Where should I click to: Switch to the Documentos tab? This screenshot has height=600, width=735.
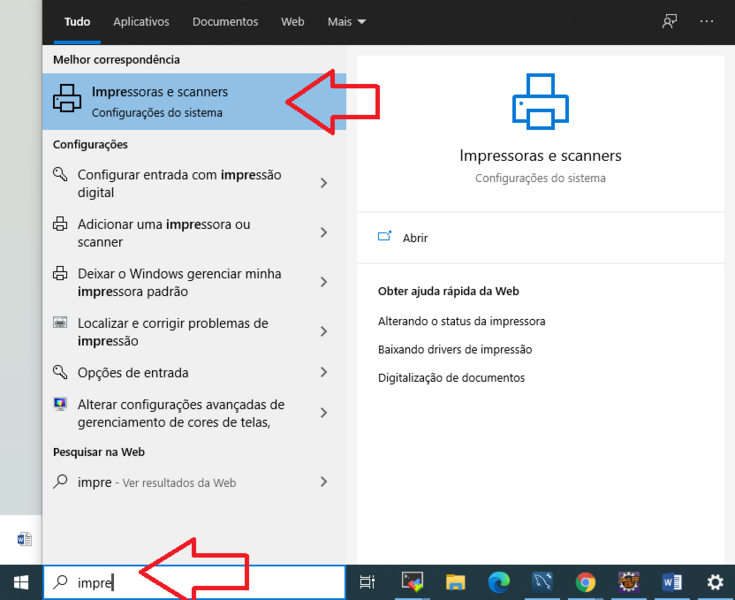point(225,22)
